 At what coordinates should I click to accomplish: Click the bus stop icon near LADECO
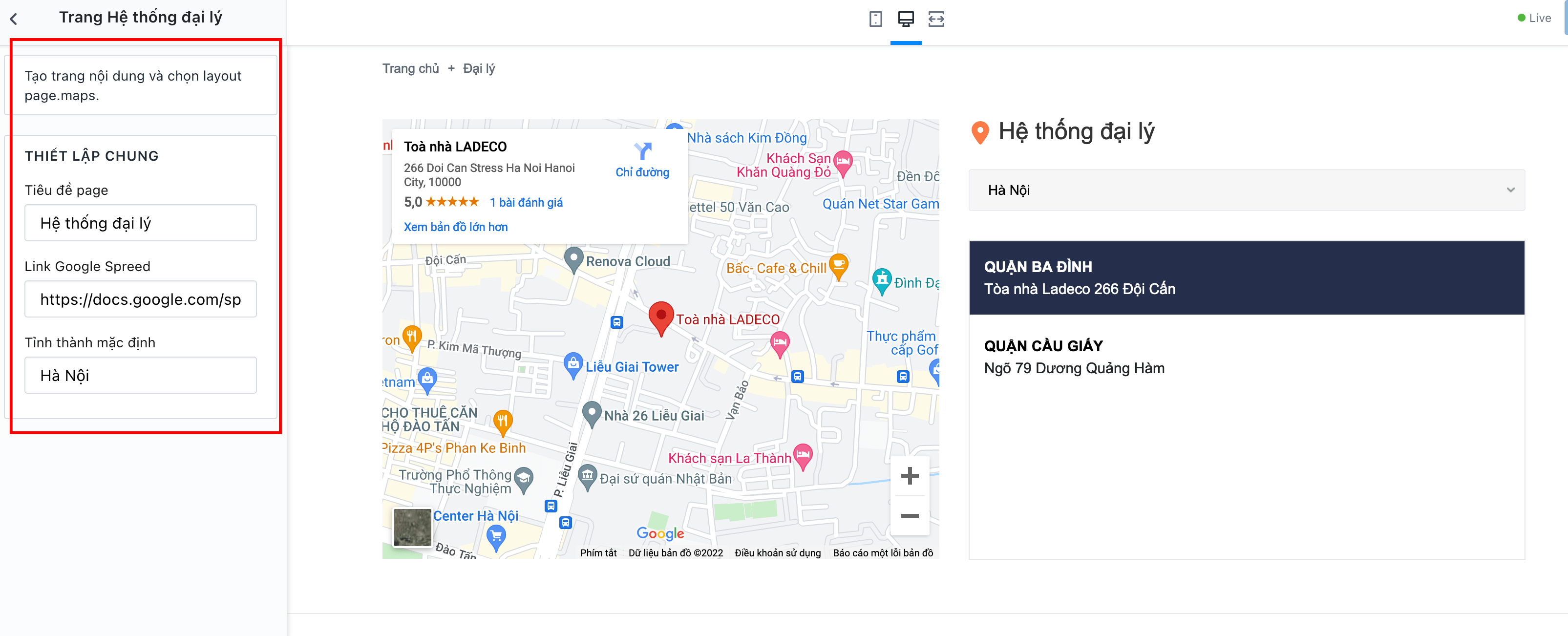point(616,322)
